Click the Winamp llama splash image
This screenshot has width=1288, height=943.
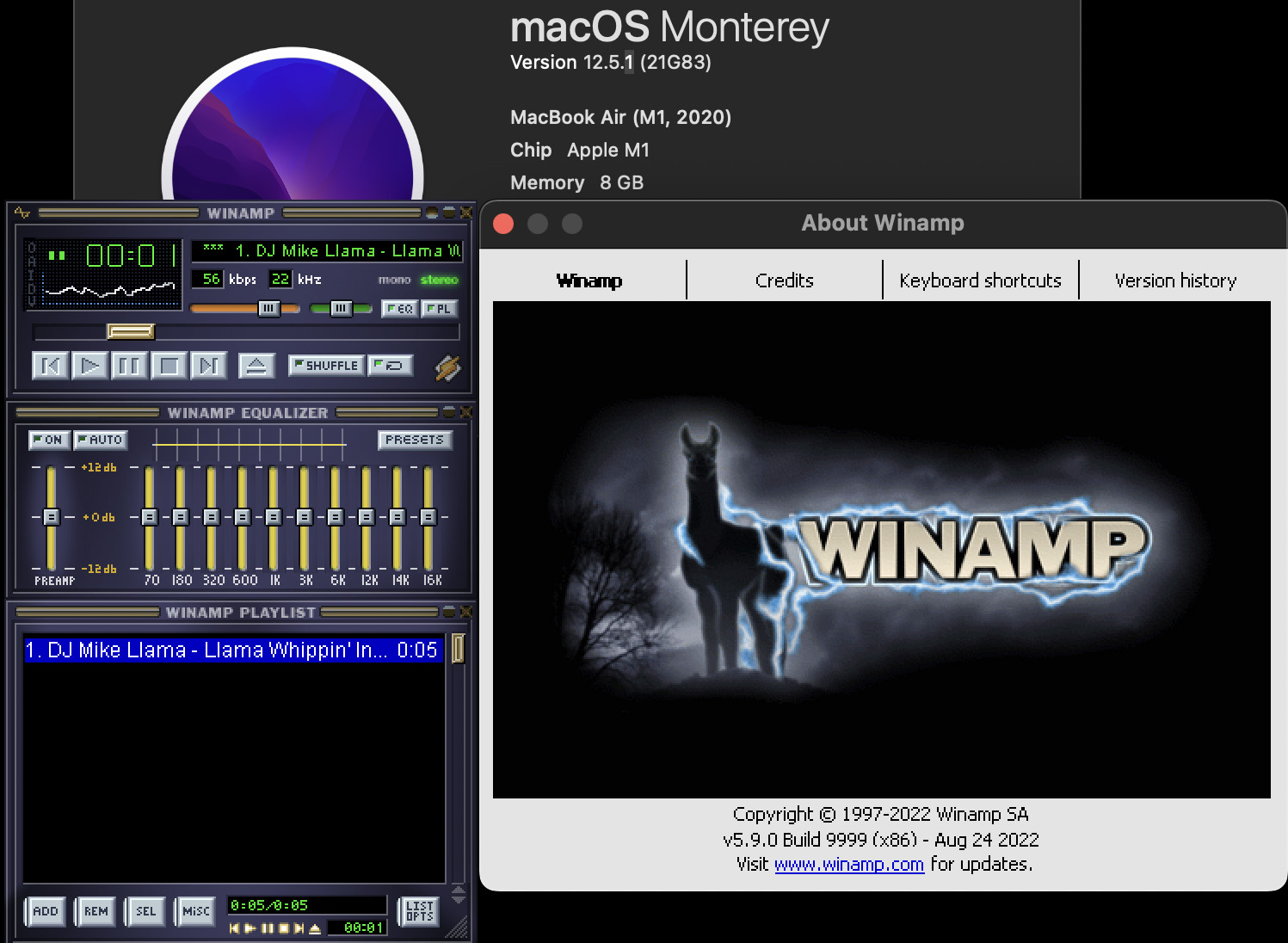click(x=882, y=550)
